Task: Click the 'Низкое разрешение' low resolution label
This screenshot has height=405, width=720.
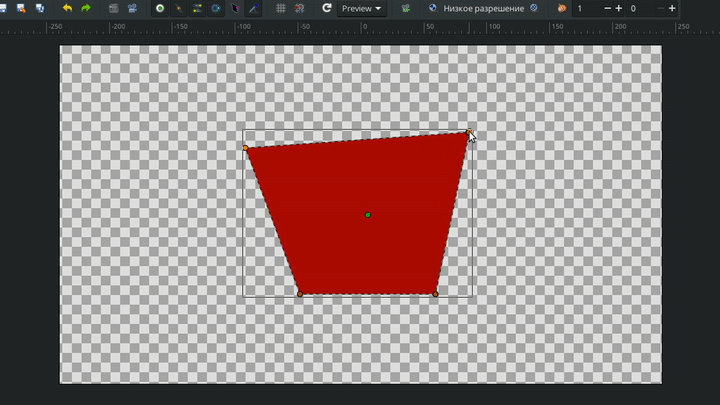Action: click(484, 8)
